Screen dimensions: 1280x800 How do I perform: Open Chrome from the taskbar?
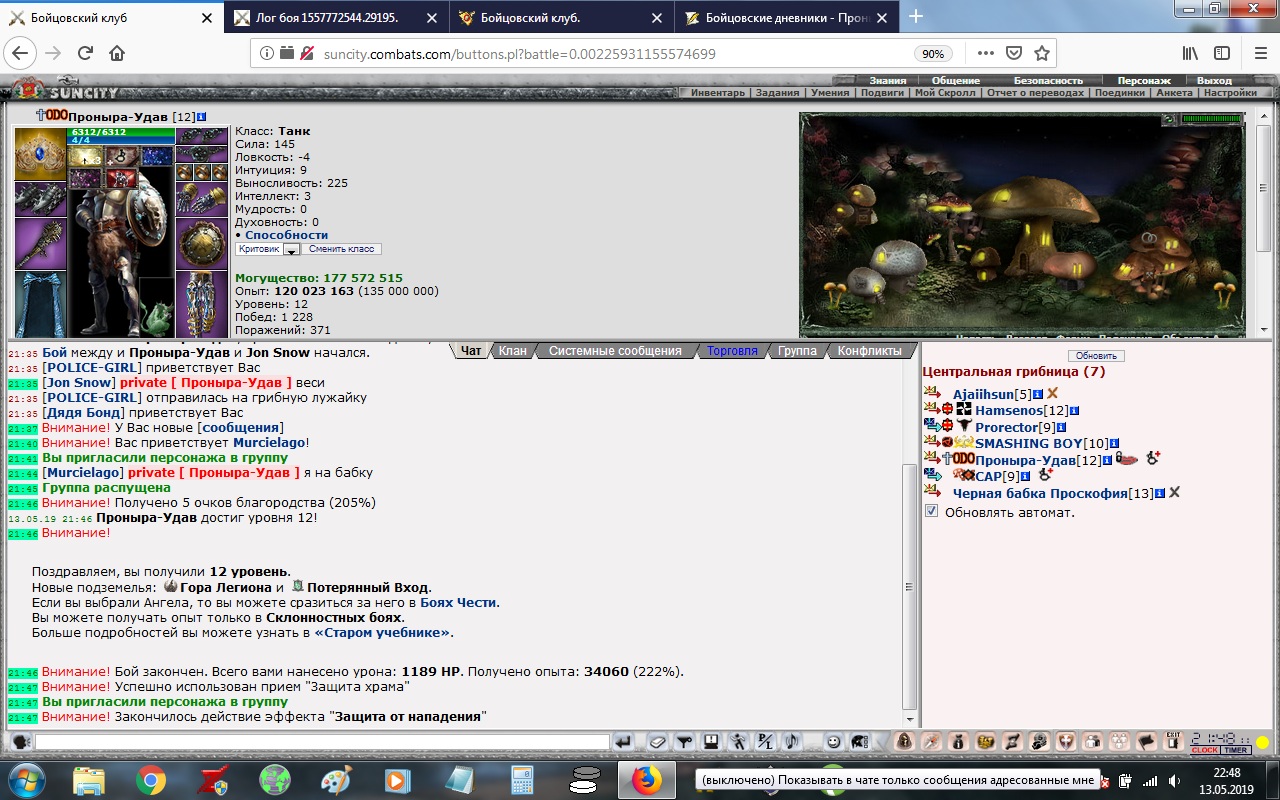(151, 779)
